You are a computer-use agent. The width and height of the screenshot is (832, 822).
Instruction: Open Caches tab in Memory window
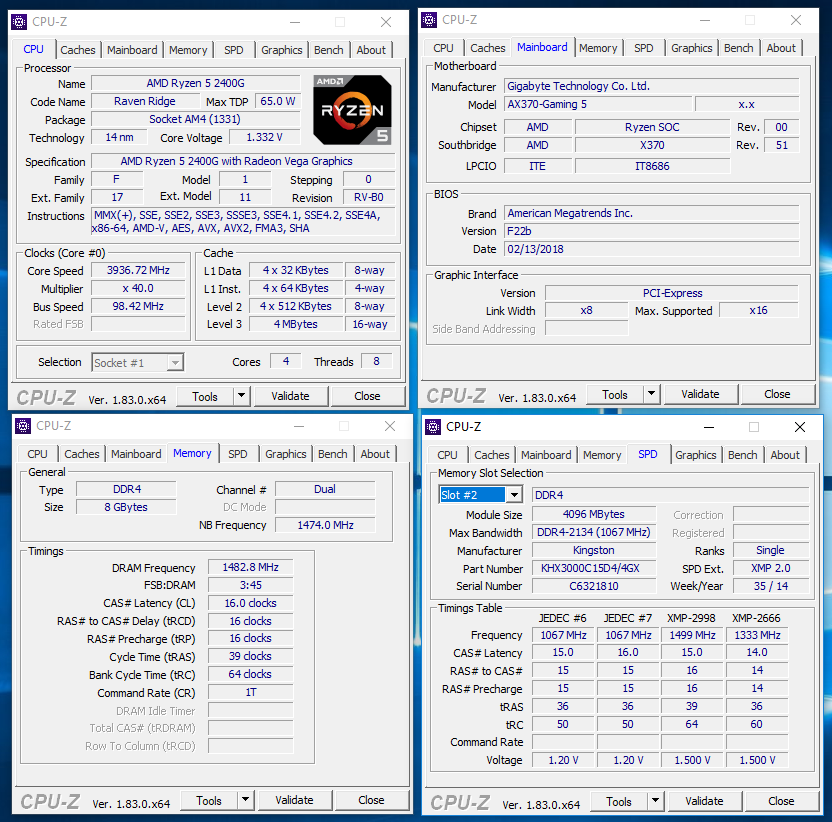[x=82, y=454]
